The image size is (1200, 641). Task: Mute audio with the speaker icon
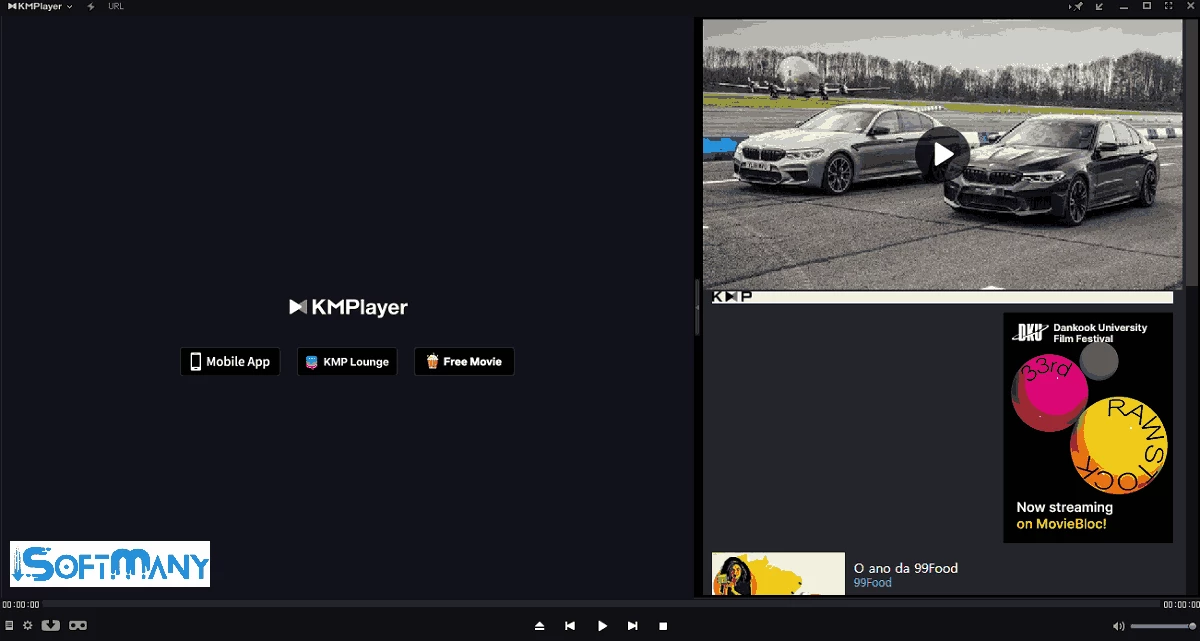tap(1119, 626)
